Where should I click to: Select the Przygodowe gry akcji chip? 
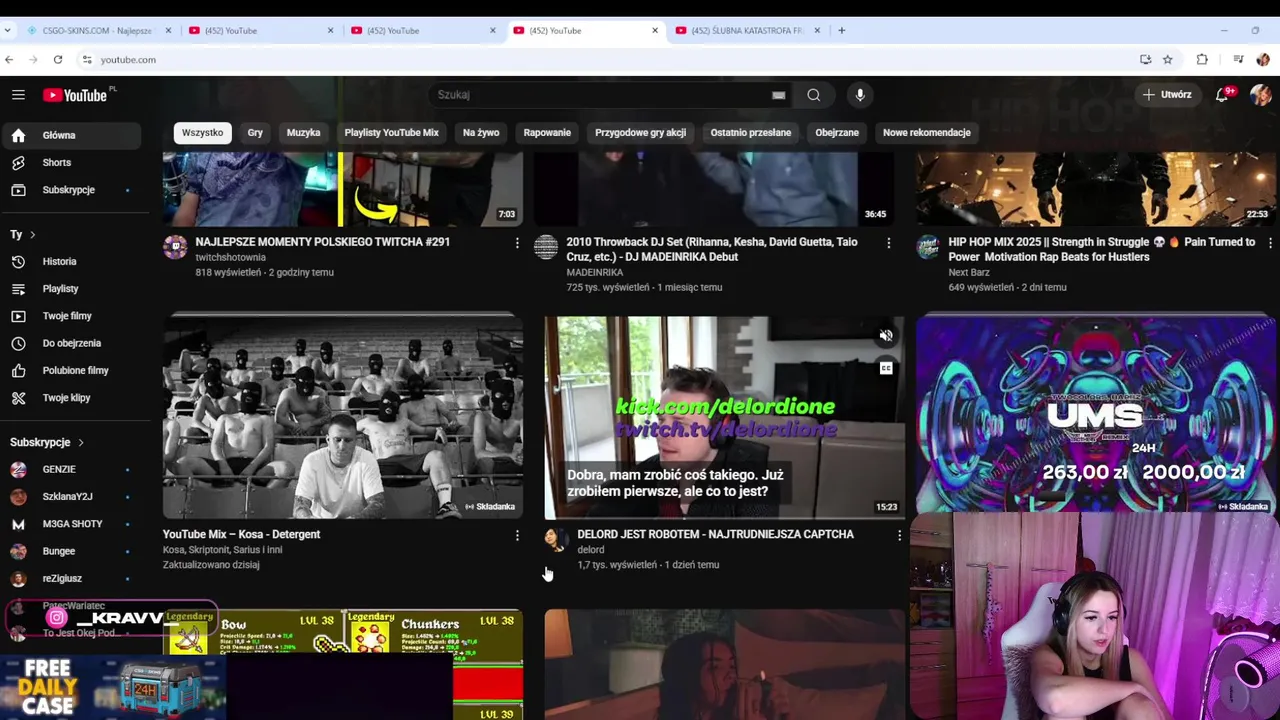[640, 132]
